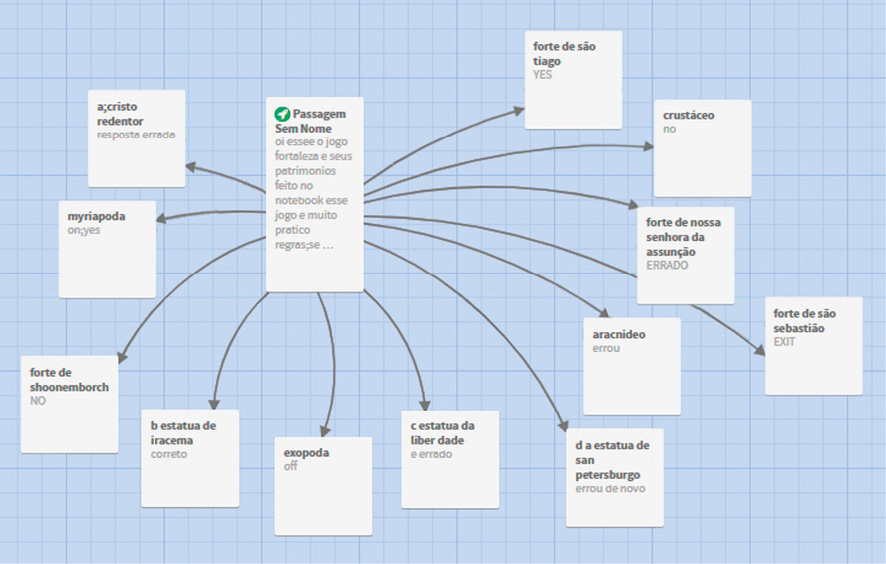Click the arrowhead pointing to a;cristo redentor
The height and width of the screenshot is (564, 886).
point(190,167)
